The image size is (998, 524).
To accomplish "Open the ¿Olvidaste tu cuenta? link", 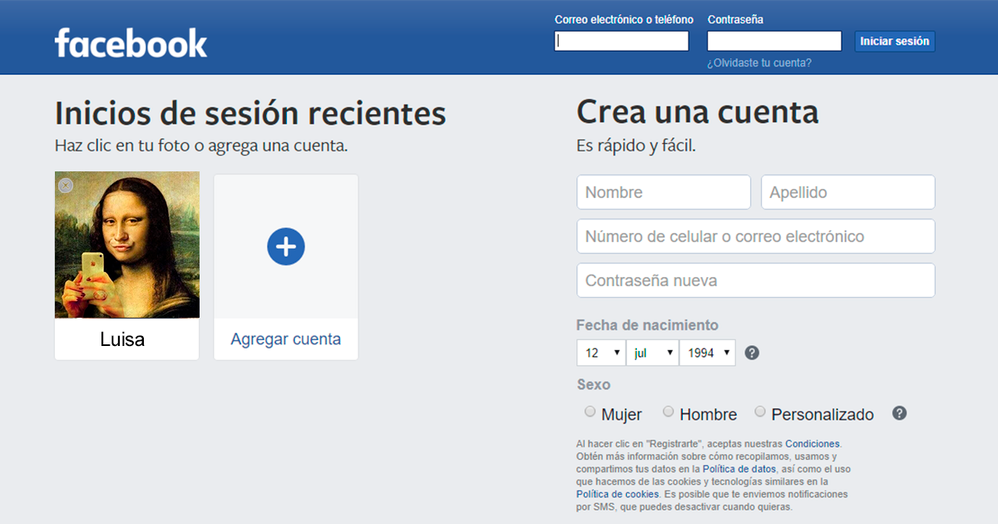I will click(x=759, y=63).
